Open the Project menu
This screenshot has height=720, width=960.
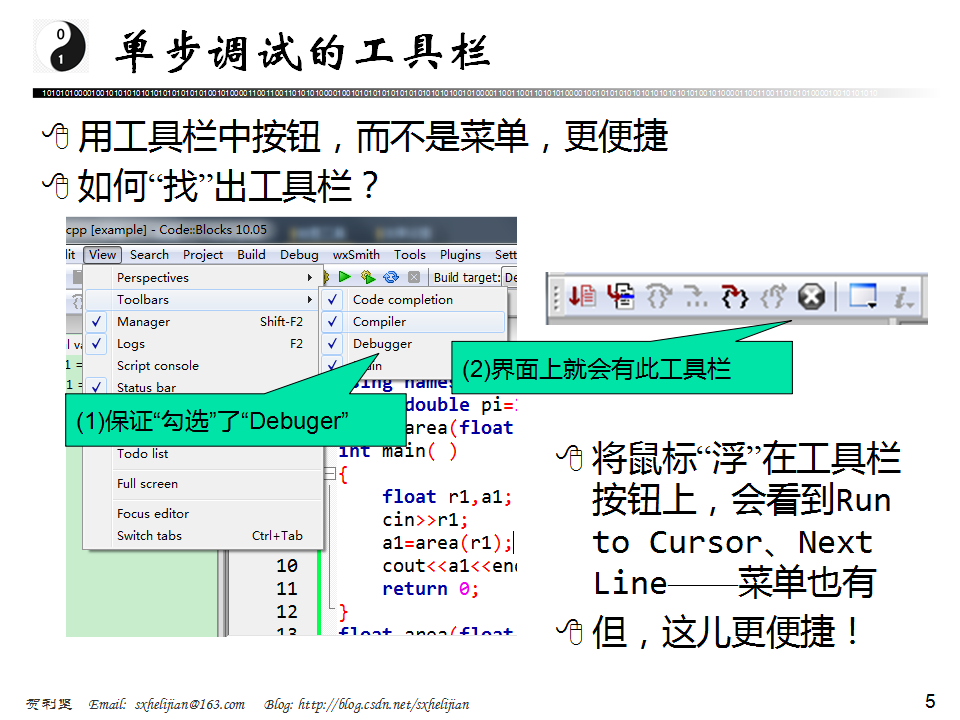203,254
